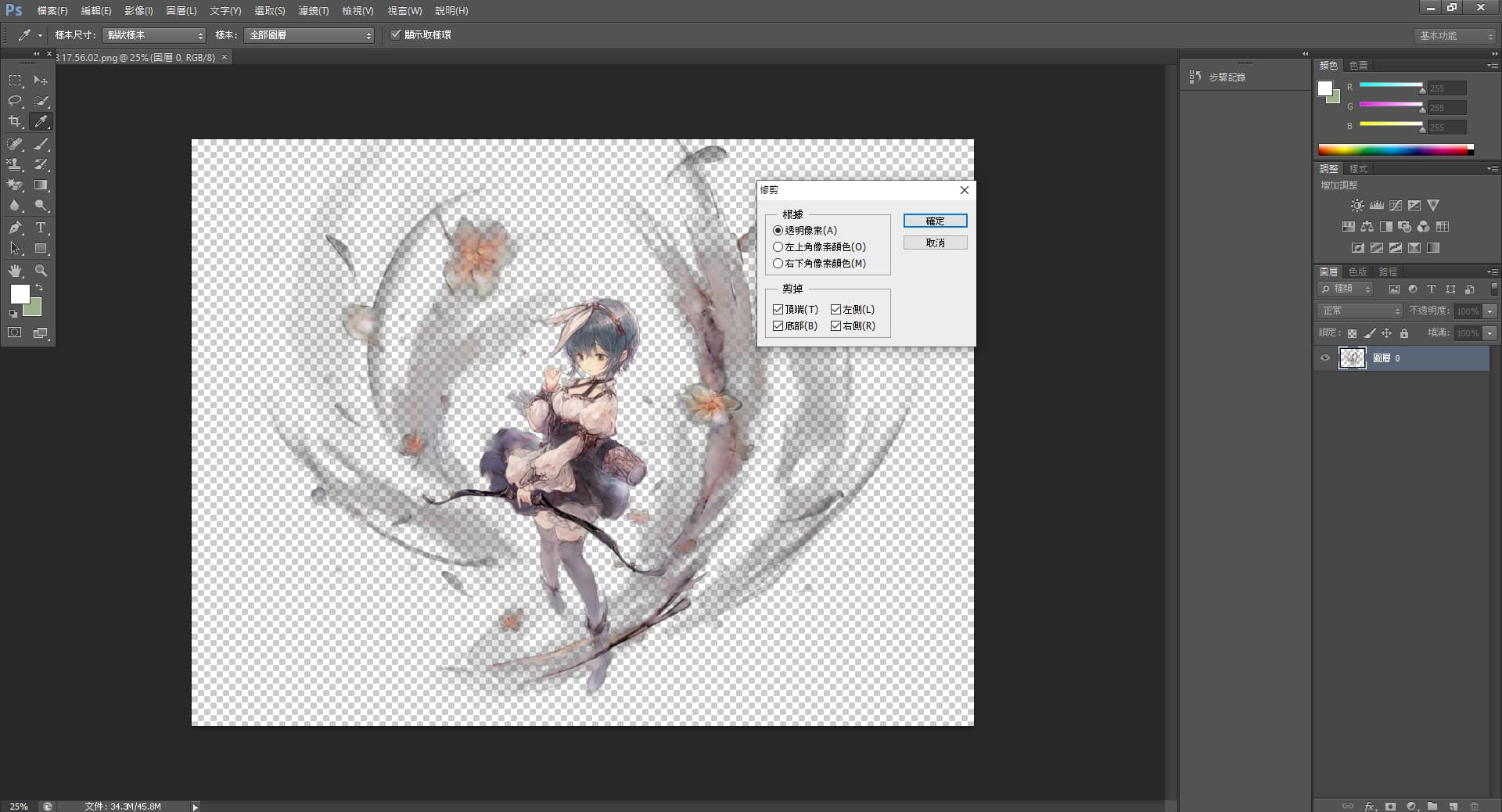This screenshot has height=812, width=1502.
Task: Select the Pen tool
Action: (x=15, y=228)
